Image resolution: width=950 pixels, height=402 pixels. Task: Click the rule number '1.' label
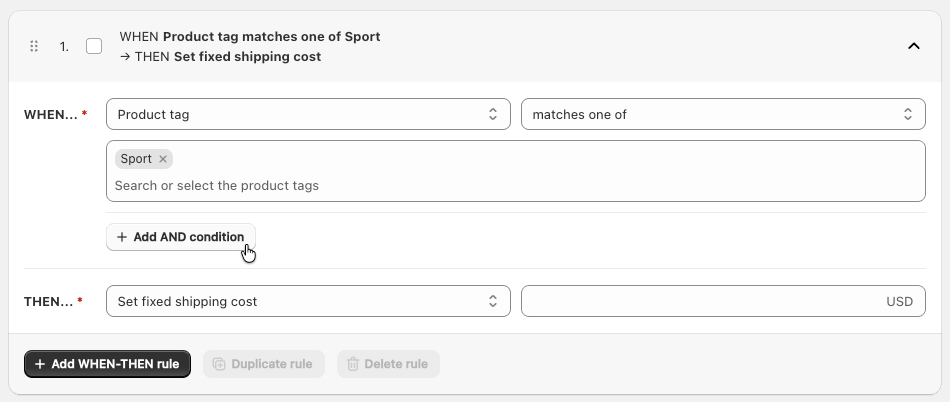[x=64, y=46]
